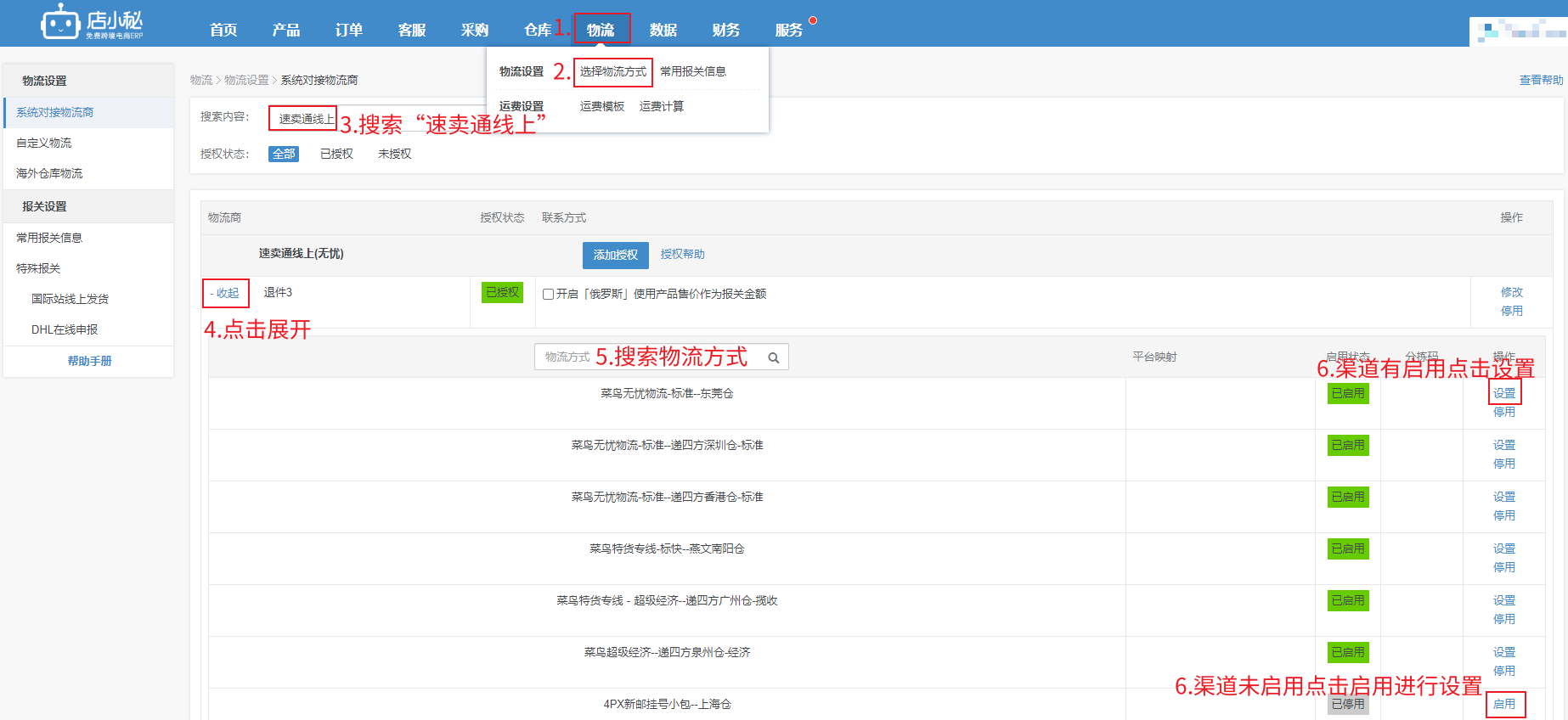Click 设置 for 菜鸟特货专线-标快--燕文南阳仓

click(x=1504, y=548)
